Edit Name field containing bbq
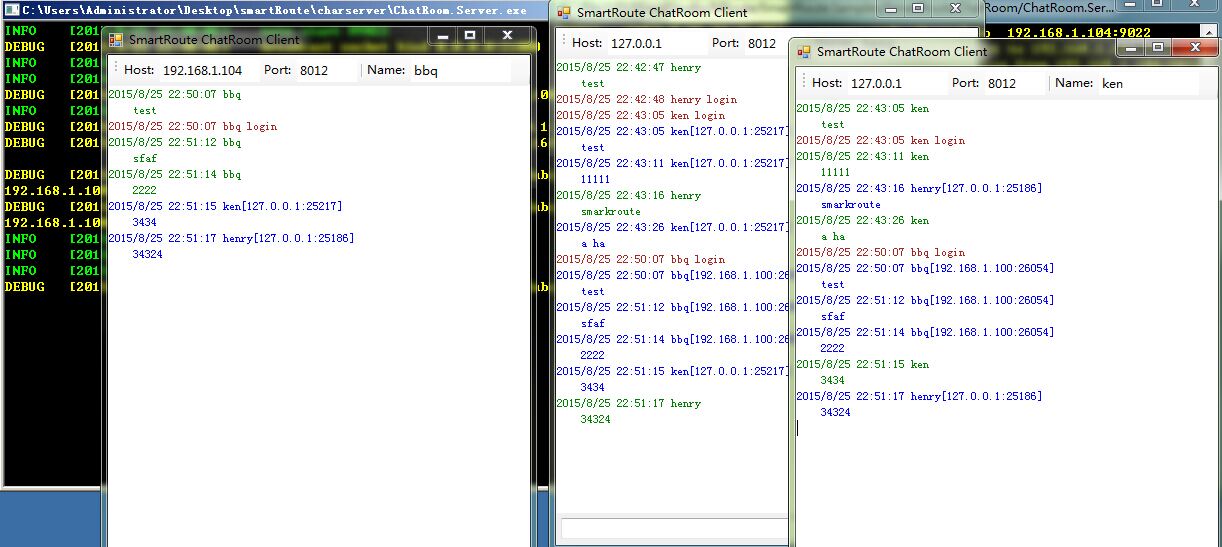The height and width of the screenshot is (547, 1222). [460, 71]
